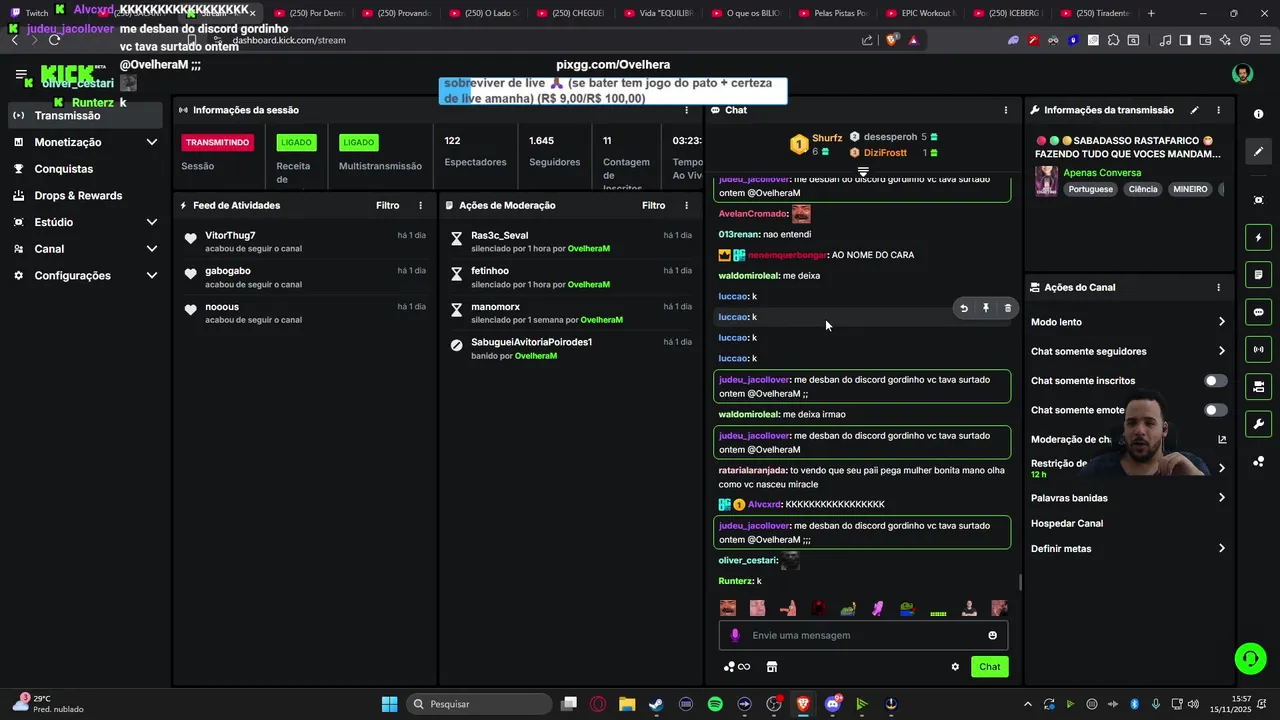Toggle Chat somente inscritos switch
The height and width of the screenshot is (720, 1280).
pyautogui.click(x=1215, y=381)
